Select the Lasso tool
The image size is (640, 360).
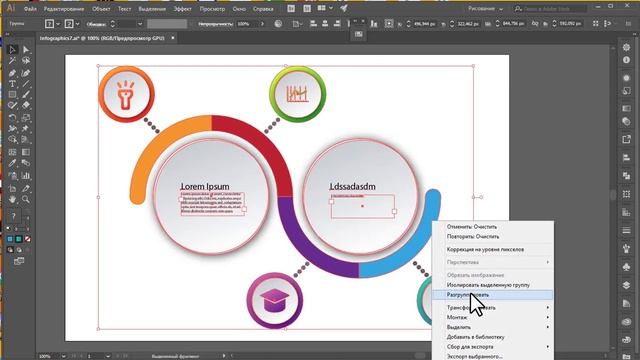(x=26, y=61)
